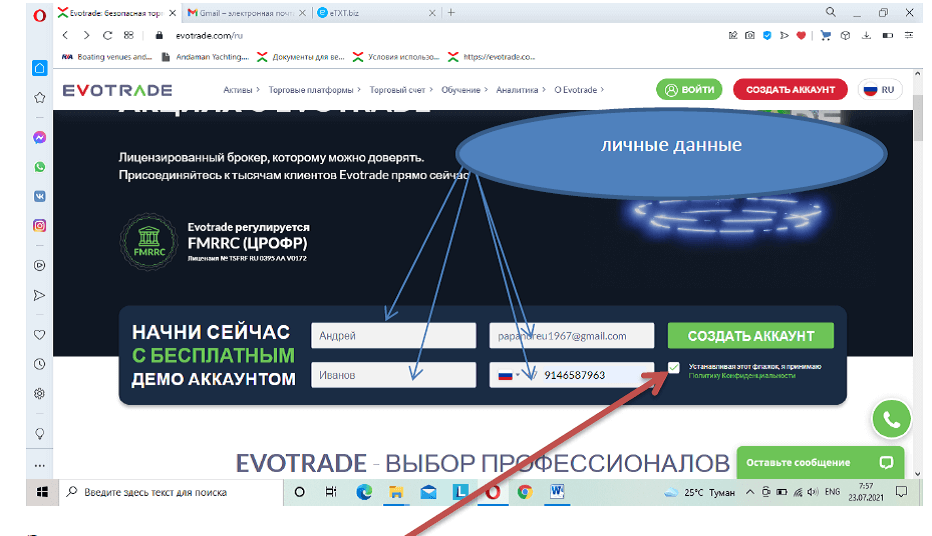932x536 pixels.
Task: Open Opera sidebar settings gear
Action: [x=39, y=393]
